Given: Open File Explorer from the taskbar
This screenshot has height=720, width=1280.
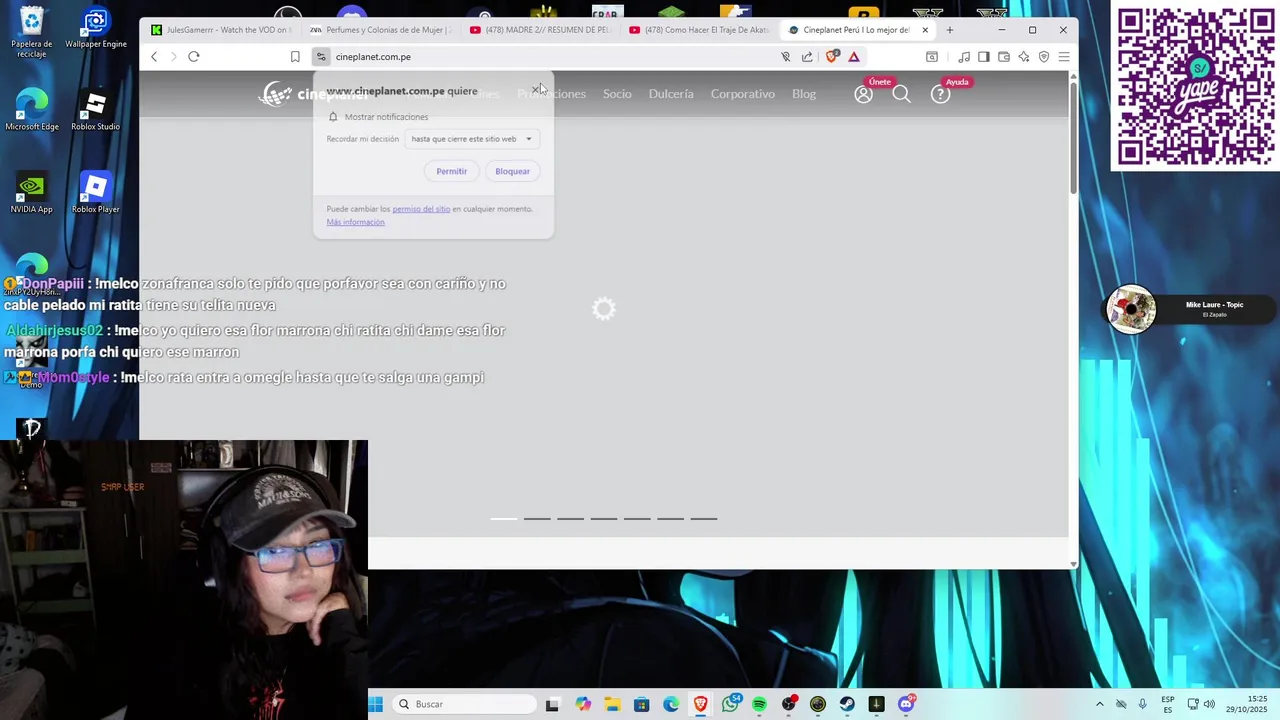Looking at the screenshot, I should (612, 704).
